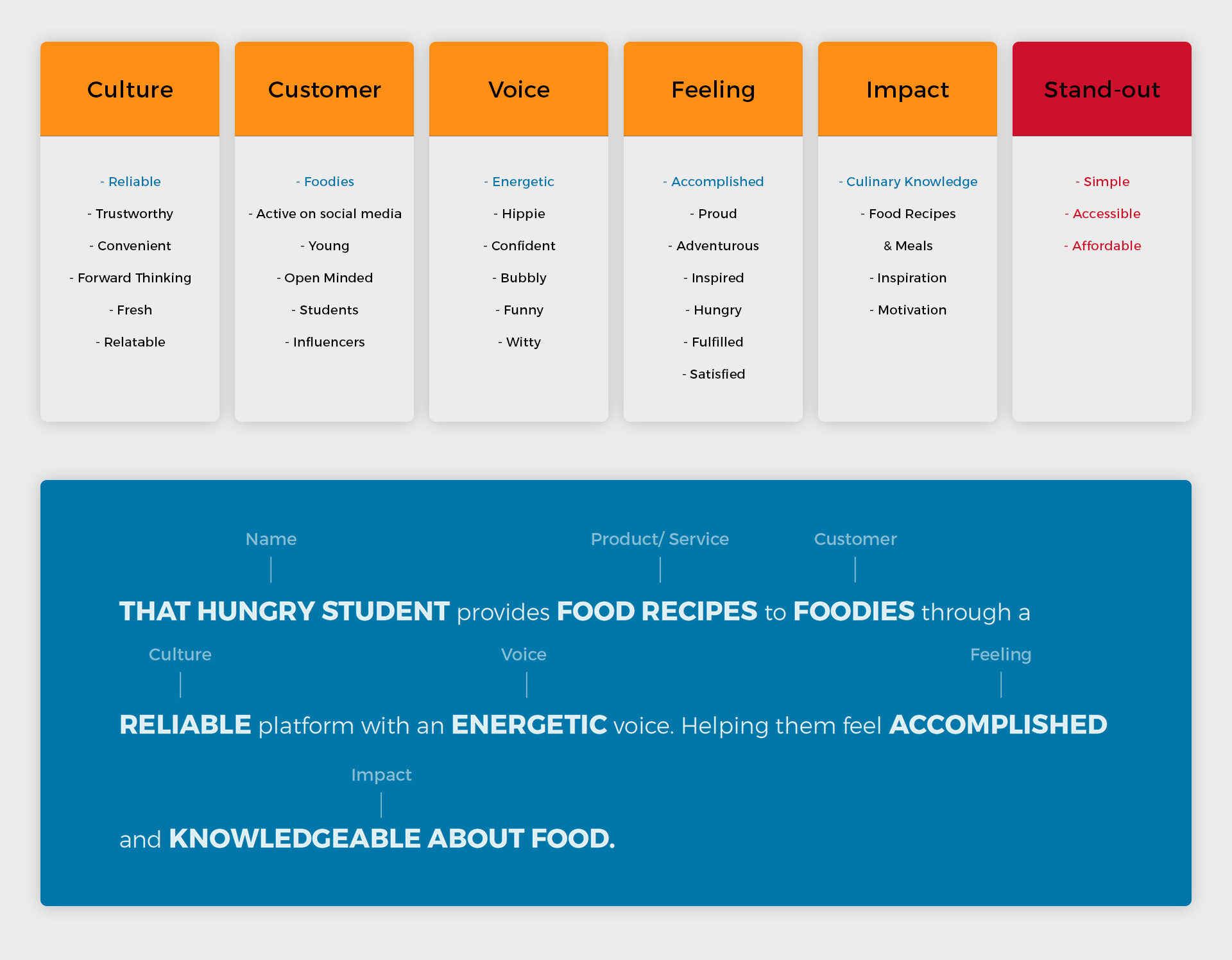The image size is (1232, 960).
Task: Click the highlighted "Foodies" list item
Action: [325, 182]
